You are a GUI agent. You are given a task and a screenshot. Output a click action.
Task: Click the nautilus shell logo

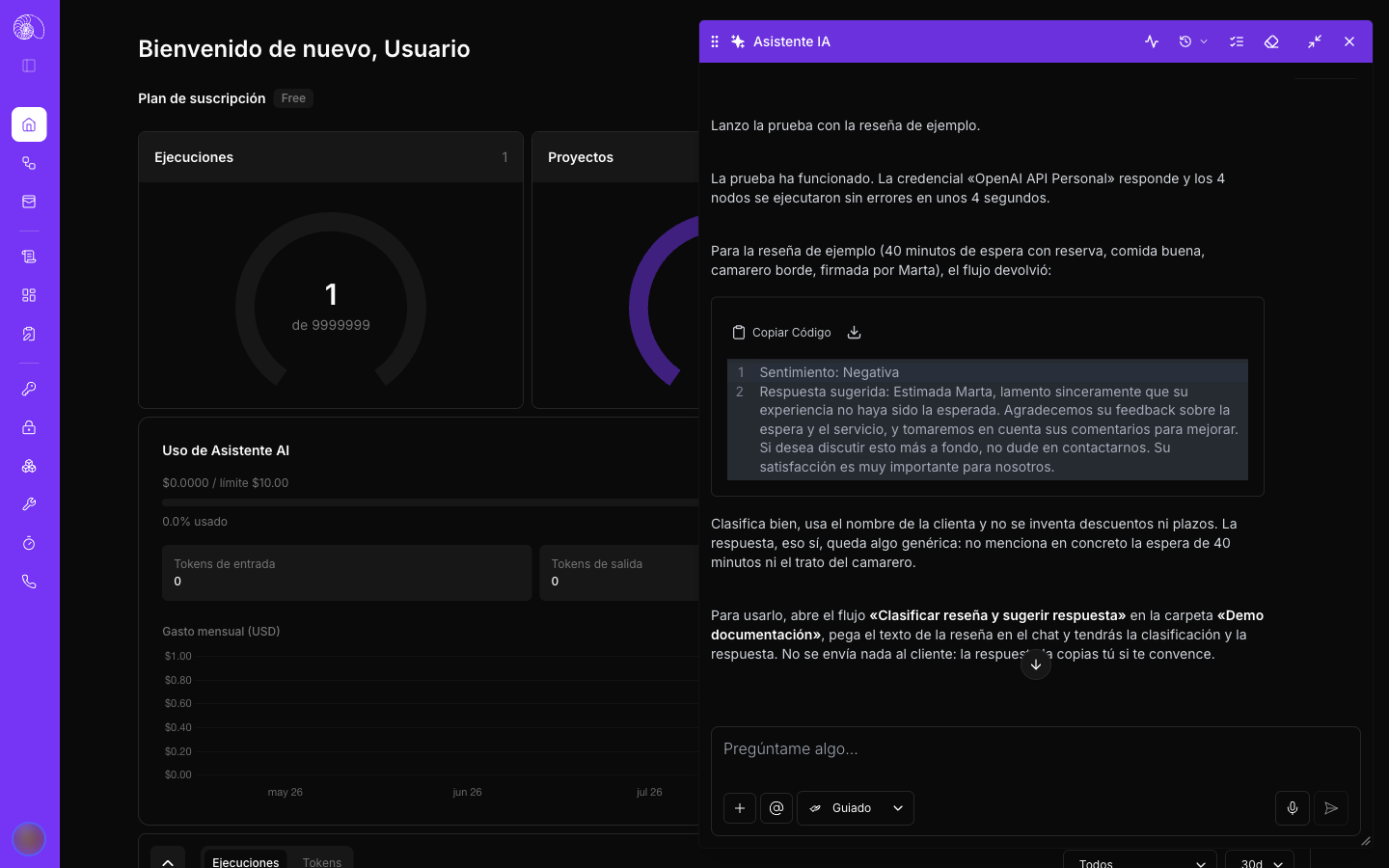[x=29, y=27]
